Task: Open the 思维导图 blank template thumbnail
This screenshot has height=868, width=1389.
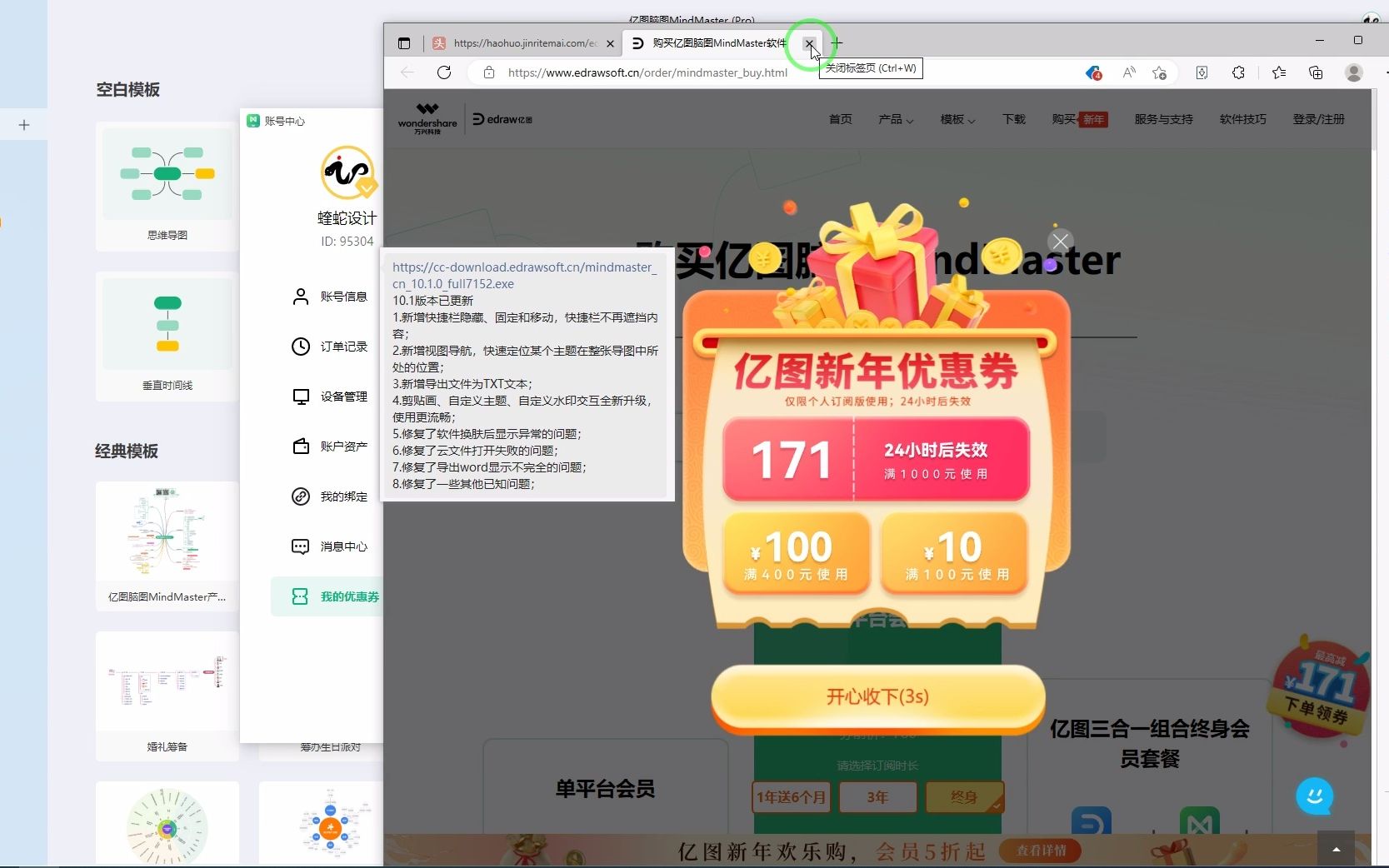Action: (x=166, y=175)
